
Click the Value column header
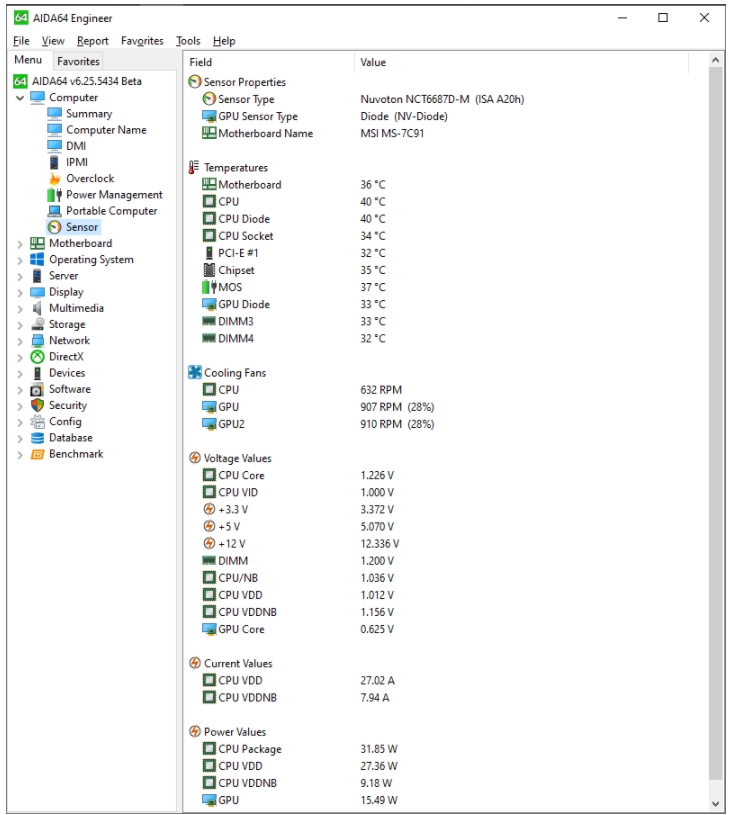[x=521, y=62]
